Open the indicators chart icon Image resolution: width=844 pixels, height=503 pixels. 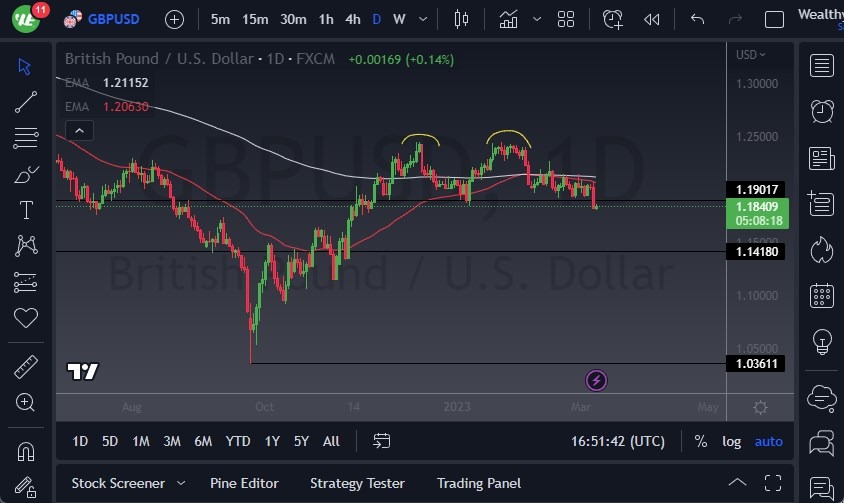click(x=509, y=19)
